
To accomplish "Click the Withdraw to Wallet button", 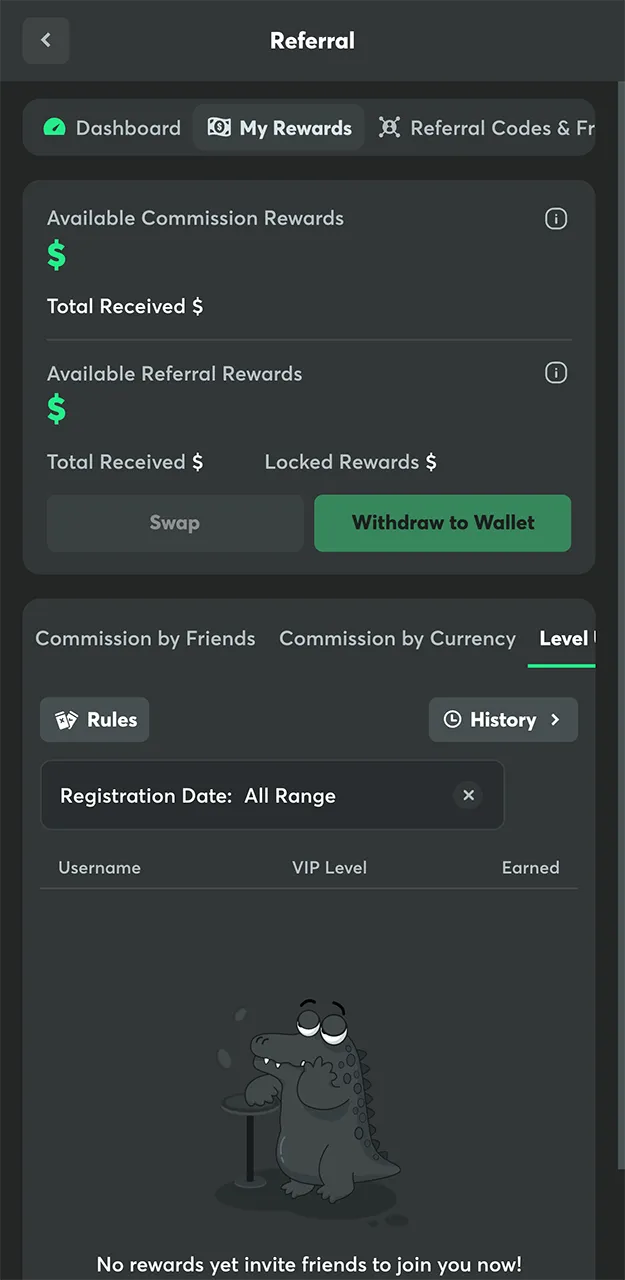I will 443,523.
